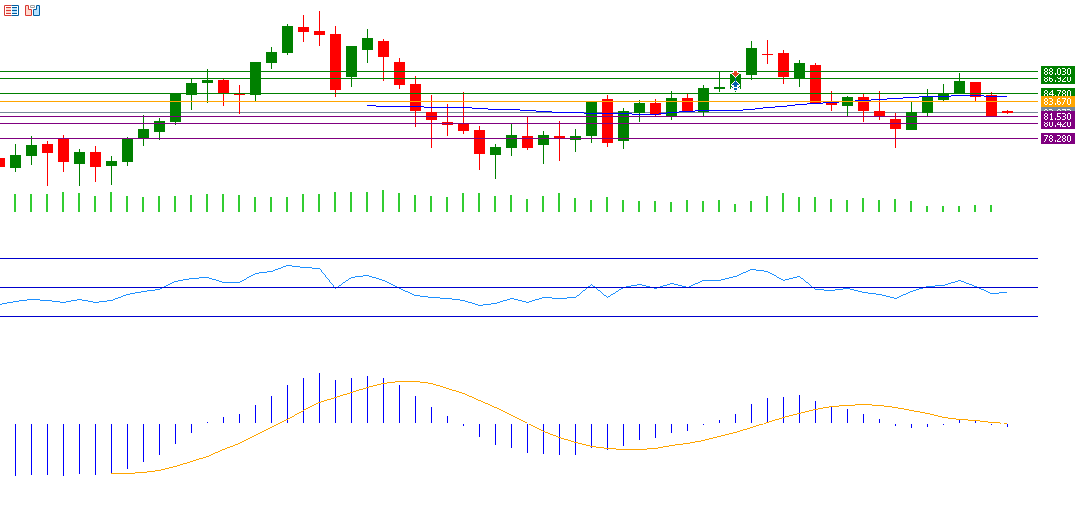Click the blue buy arrow trade marker
1079x506 pixels.
pyautogui.click(x=735, y=86)
